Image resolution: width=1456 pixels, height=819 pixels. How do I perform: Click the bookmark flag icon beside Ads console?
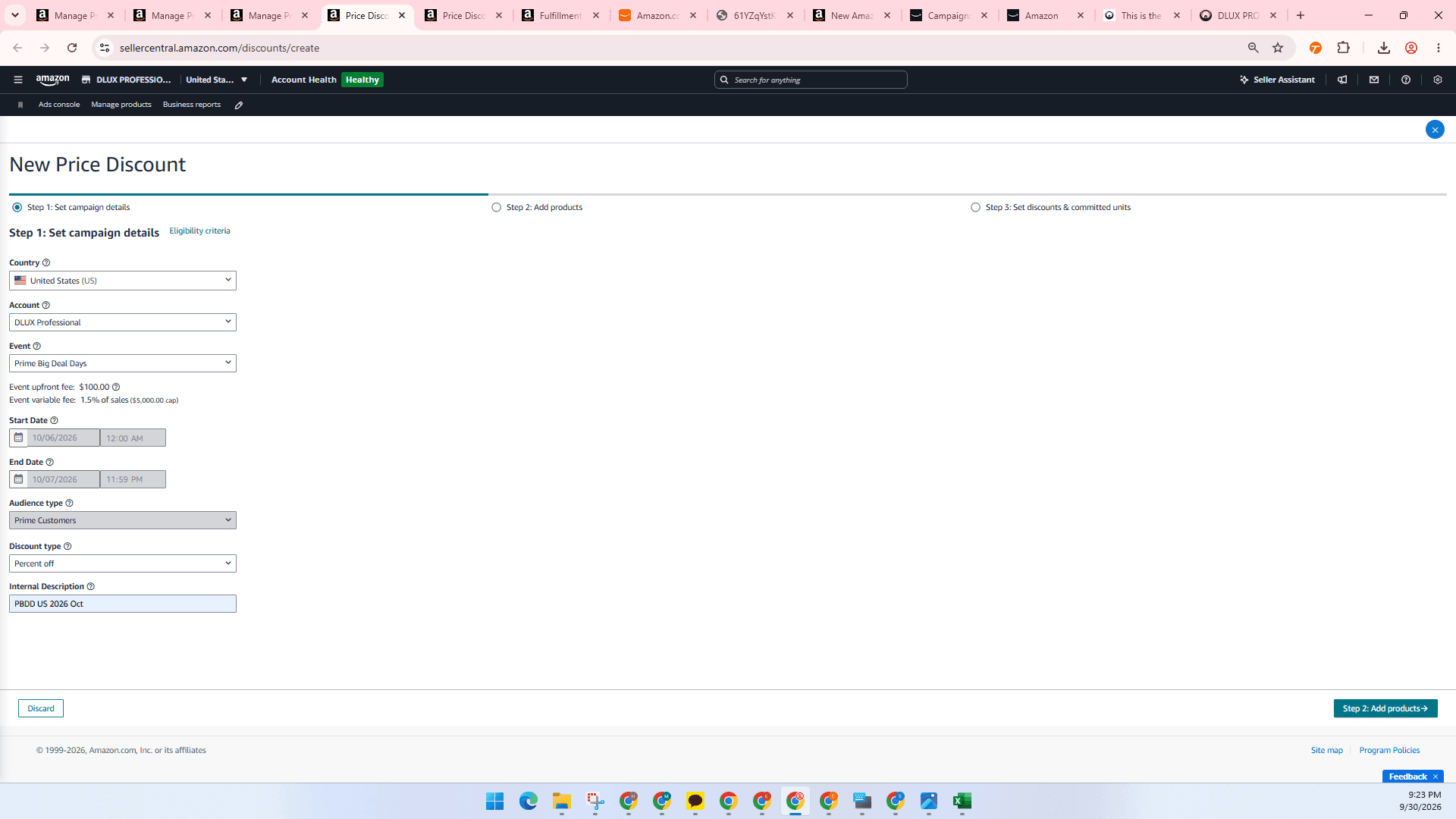(20, 105)
